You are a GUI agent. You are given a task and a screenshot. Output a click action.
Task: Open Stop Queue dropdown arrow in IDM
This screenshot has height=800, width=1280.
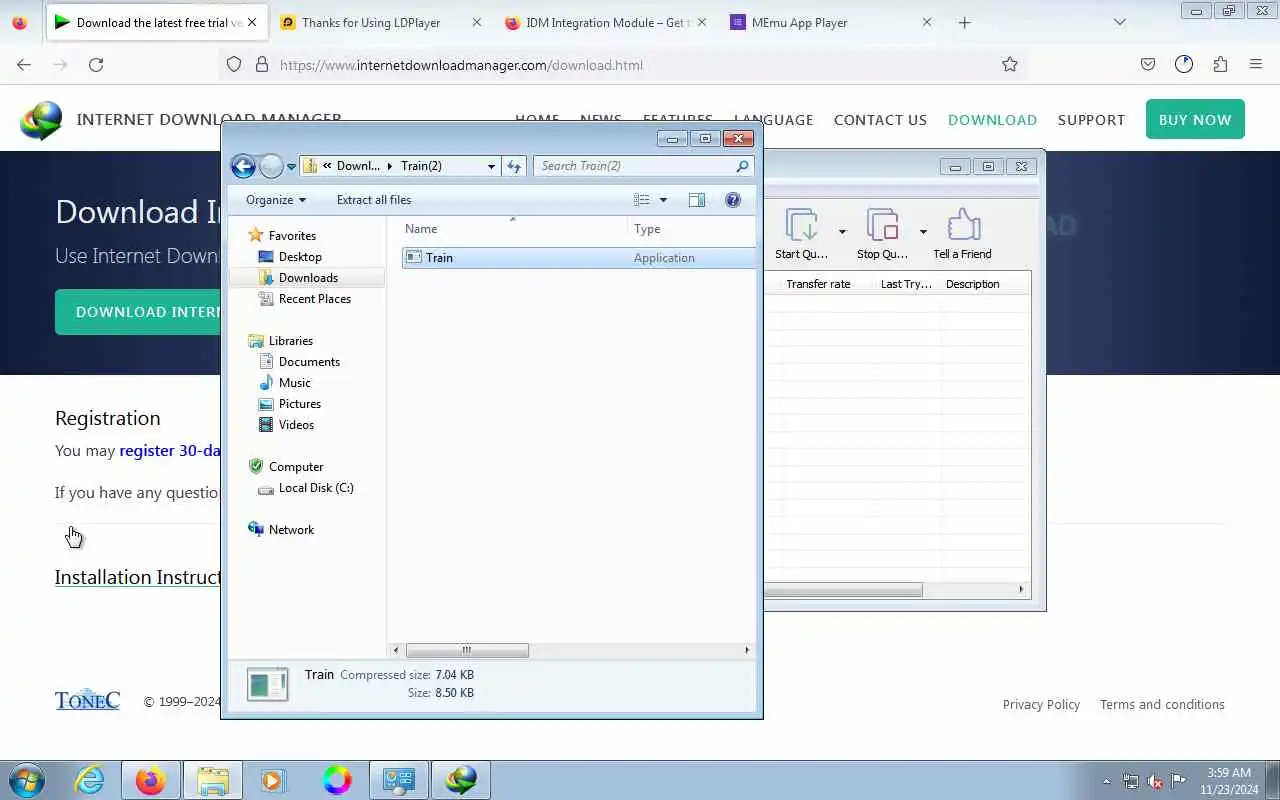[922, 233]
